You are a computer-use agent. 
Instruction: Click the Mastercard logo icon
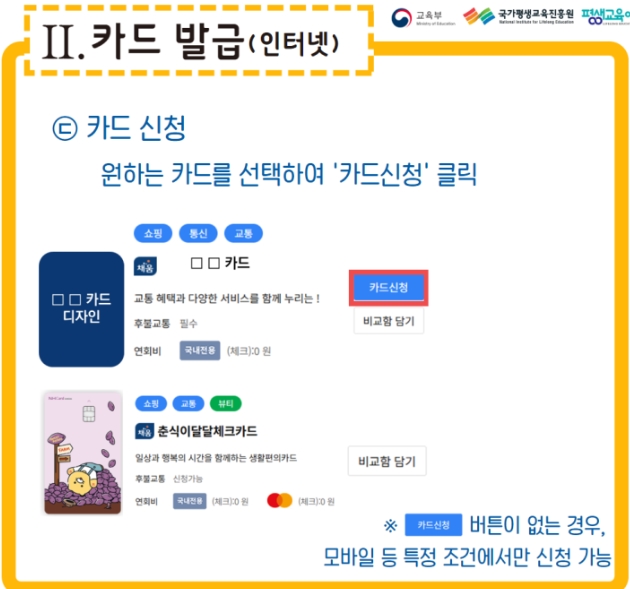click(x=280, y=501)
